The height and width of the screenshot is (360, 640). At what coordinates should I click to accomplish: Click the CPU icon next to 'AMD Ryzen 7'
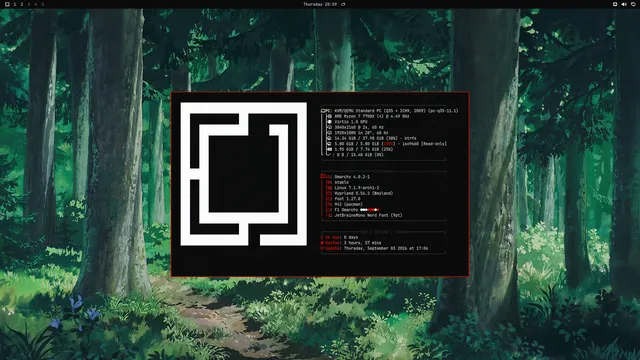pos(329,116)
